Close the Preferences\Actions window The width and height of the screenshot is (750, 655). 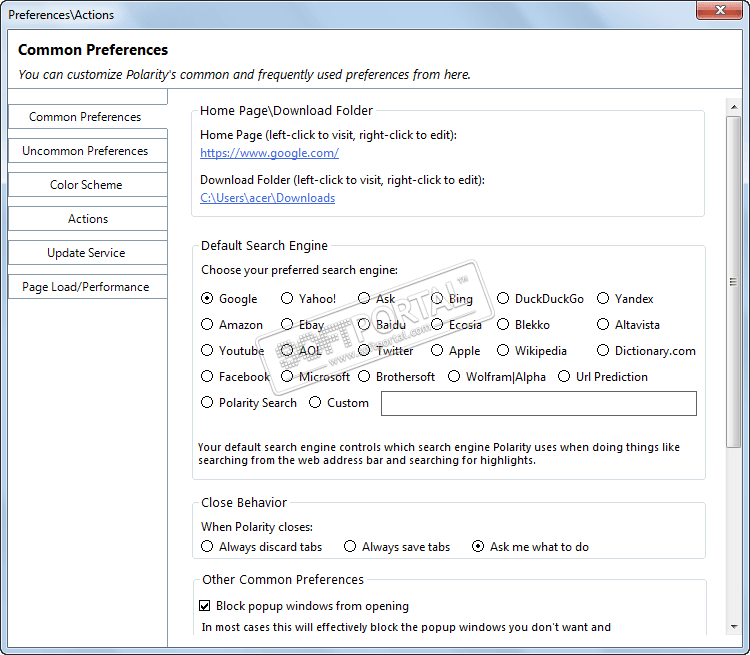pos(718,12)
